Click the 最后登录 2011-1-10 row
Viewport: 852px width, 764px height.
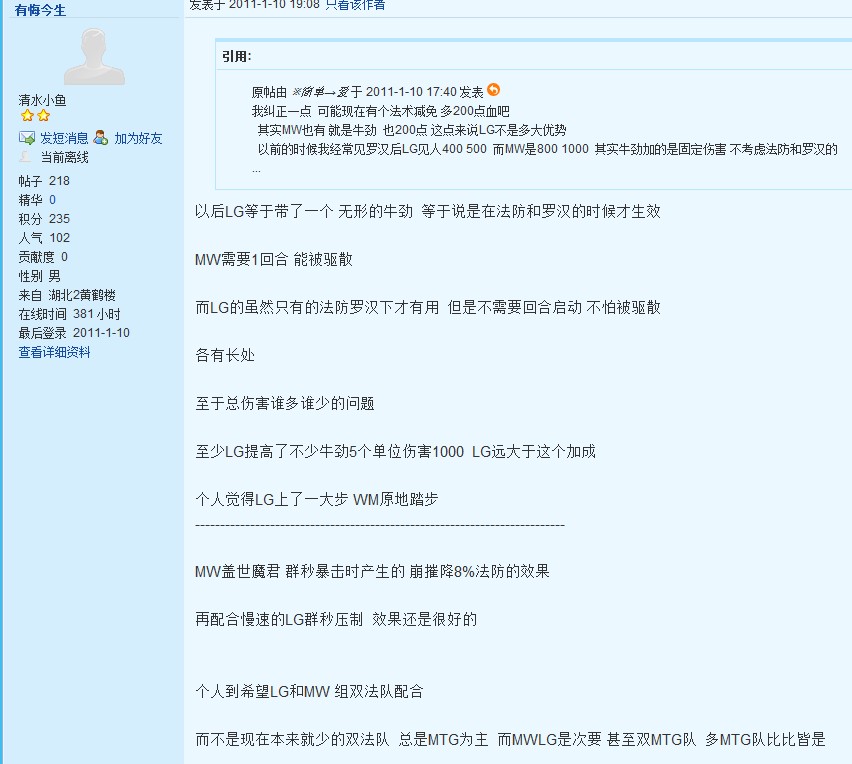click(74, 333)
